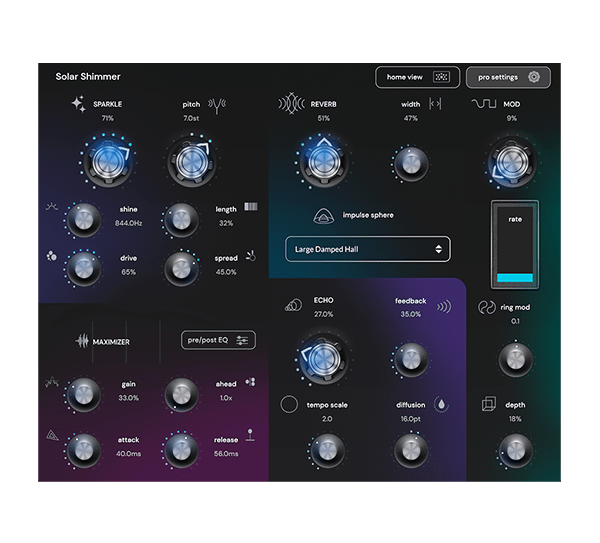Click the Reverb waves icon
Screen dimensions: 600x543
coord(290,105)
